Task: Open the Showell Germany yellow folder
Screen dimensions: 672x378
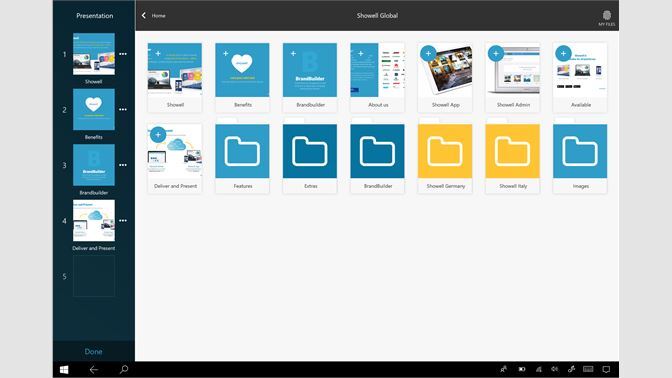Action: pos(445,158)
